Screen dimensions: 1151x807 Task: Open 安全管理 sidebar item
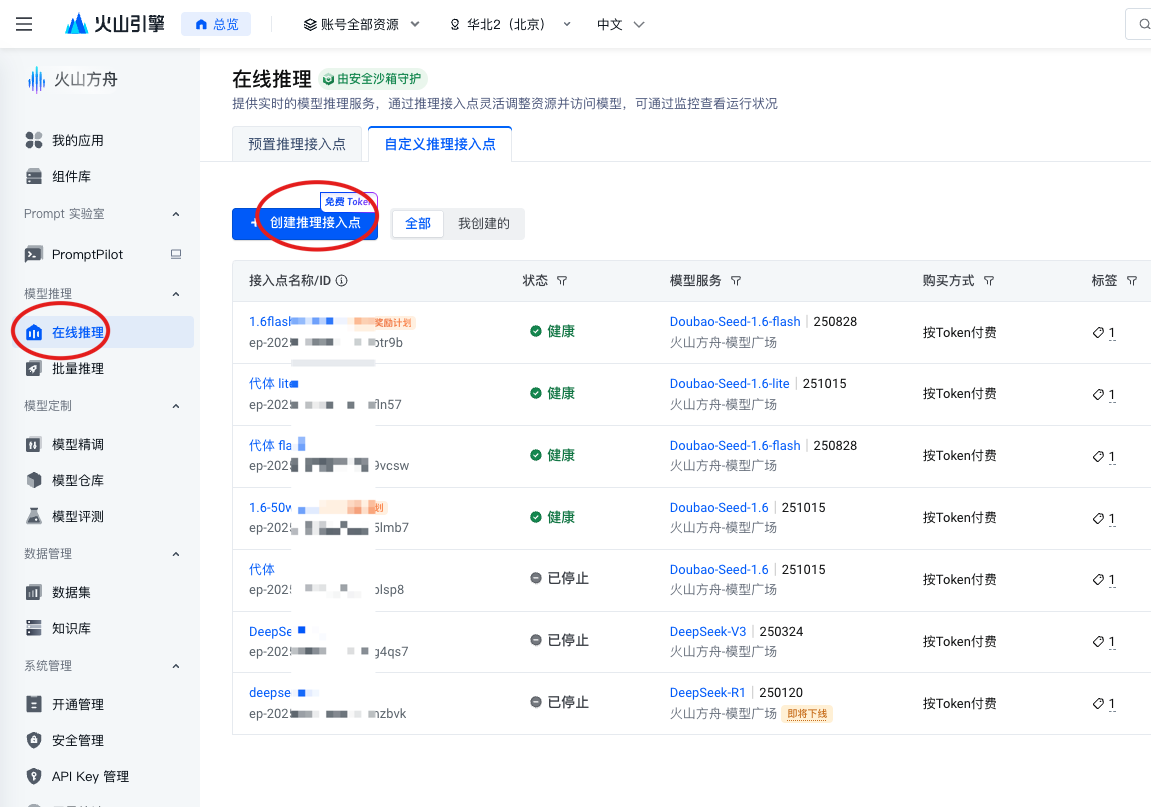click(77, 740)
